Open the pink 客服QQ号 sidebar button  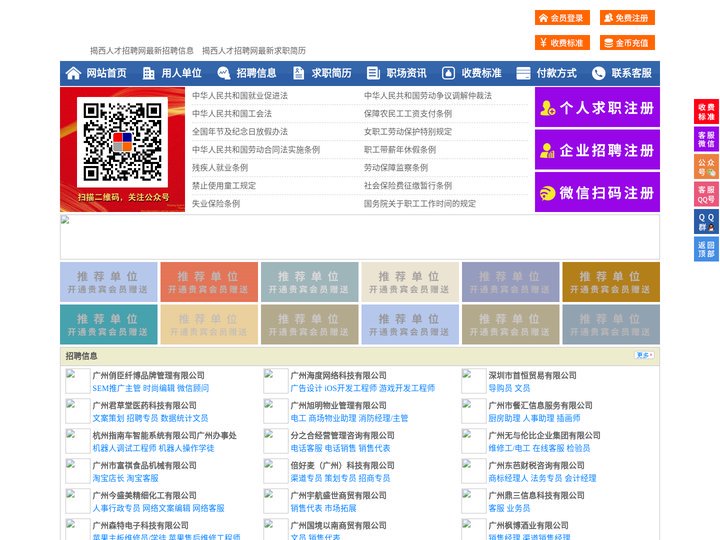tap(706, 194)
